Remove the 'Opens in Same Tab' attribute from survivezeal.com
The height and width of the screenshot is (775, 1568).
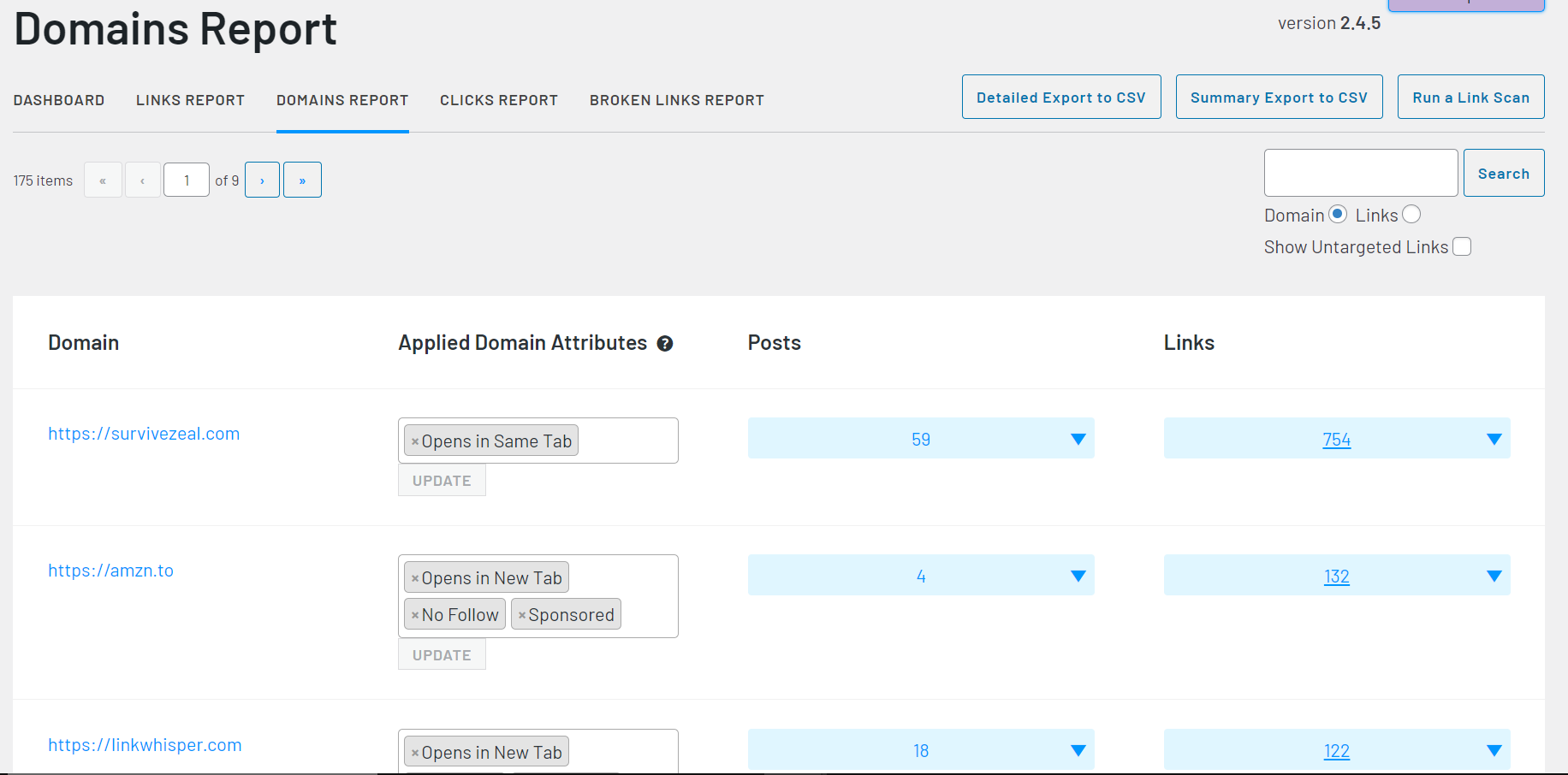[x=414, y=441]
